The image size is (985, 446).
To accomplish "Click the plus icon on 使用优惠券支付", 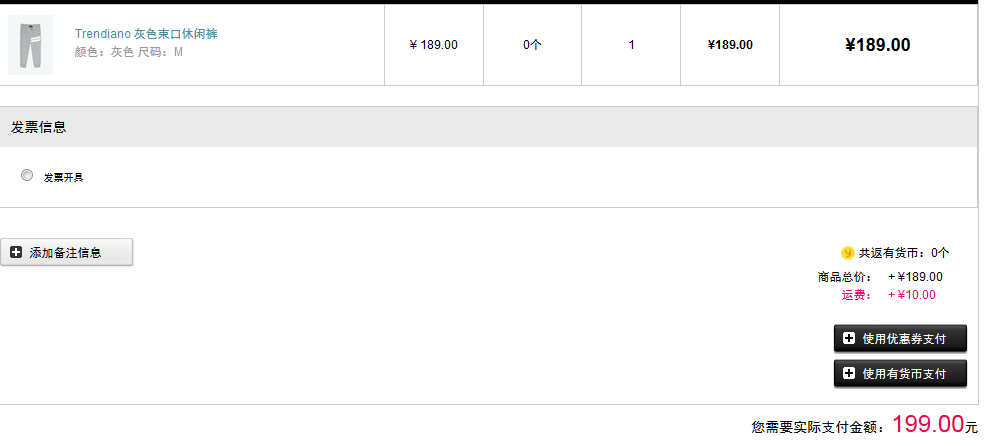I will tap(849, 339).
